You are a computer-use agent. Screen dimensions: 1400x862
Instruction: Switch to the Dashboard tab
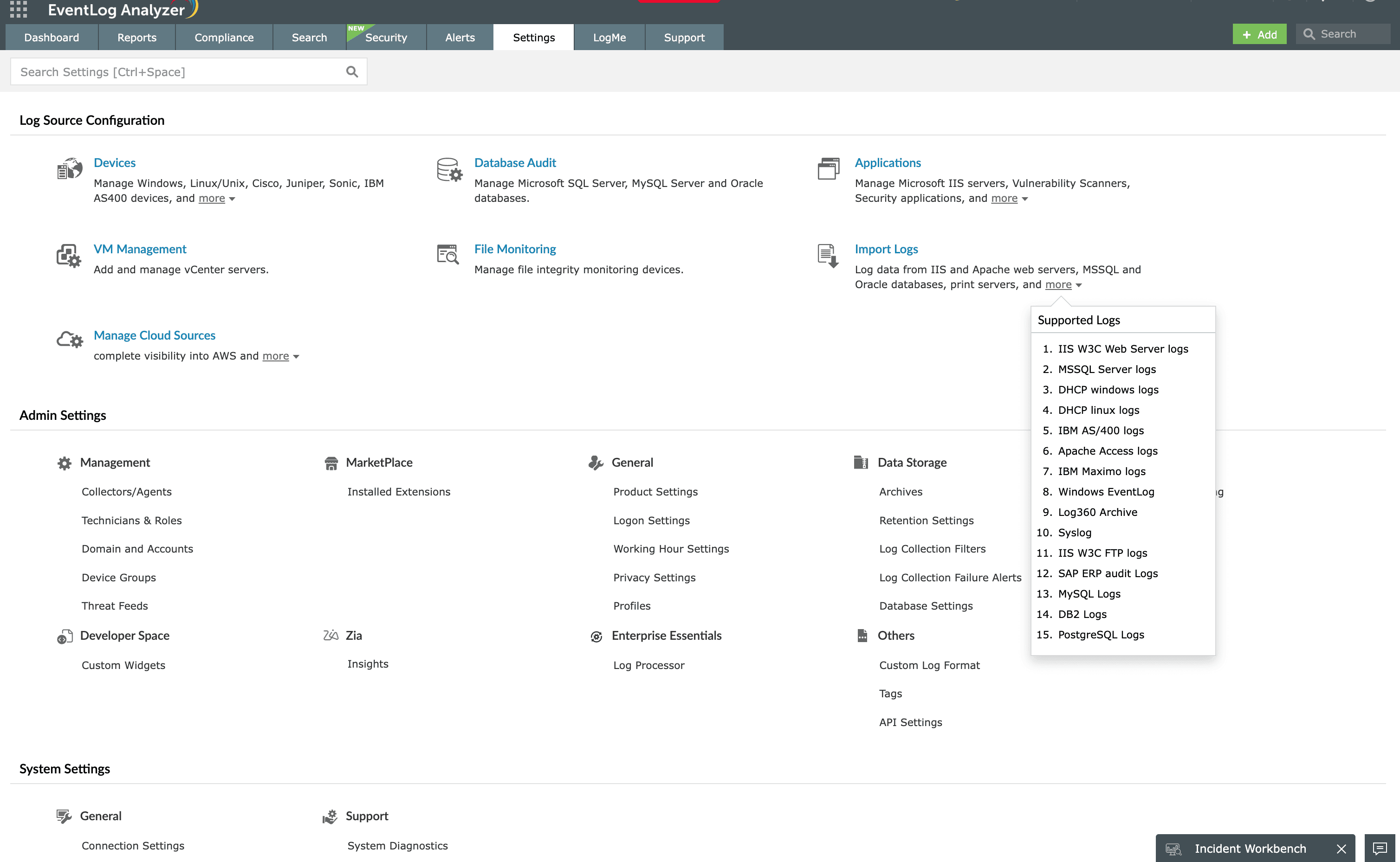(x=52, y=37)
